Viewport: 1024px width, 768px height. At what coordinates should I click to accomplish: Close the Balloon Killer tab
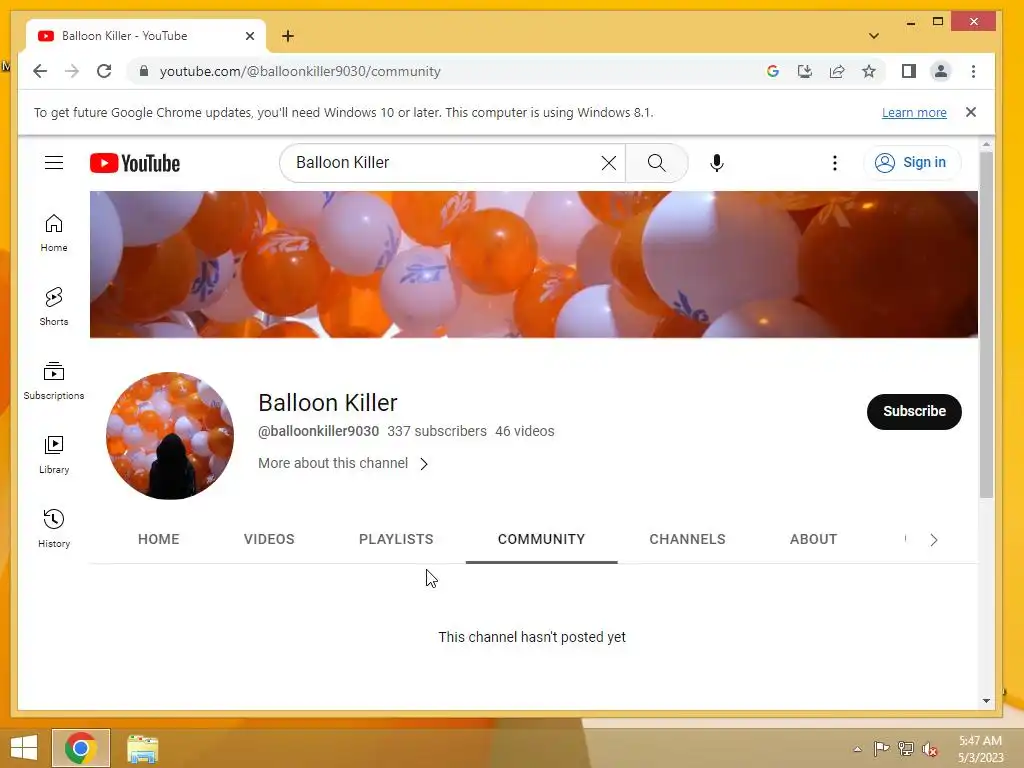pyautogui.click(x=249, y=36)
